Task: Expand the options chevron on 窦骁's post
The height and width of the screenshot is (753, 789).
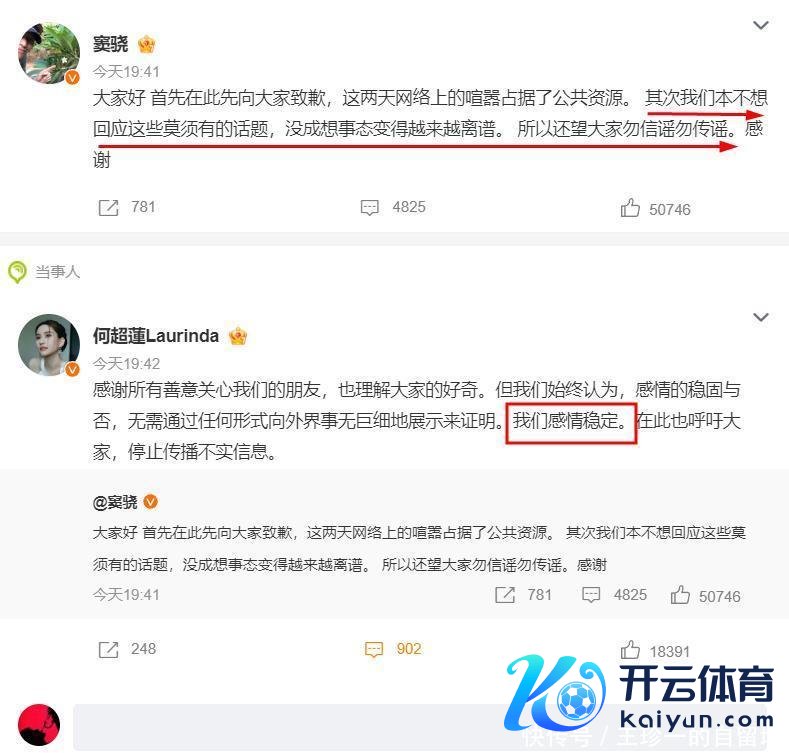Action: click(x=760, y=25)
